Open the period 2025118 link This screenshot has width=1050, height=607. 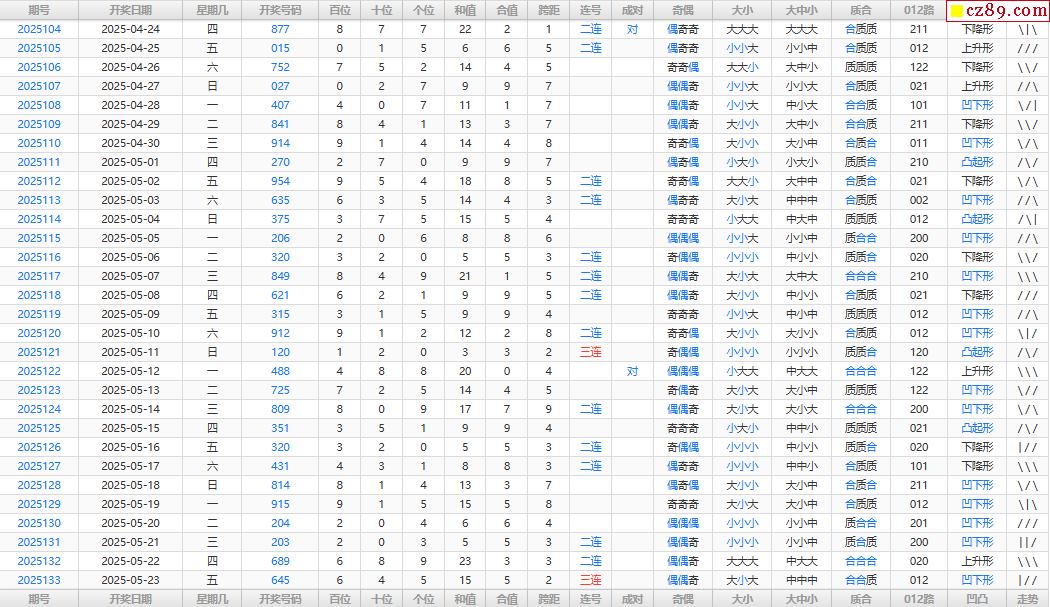(39, 295)
